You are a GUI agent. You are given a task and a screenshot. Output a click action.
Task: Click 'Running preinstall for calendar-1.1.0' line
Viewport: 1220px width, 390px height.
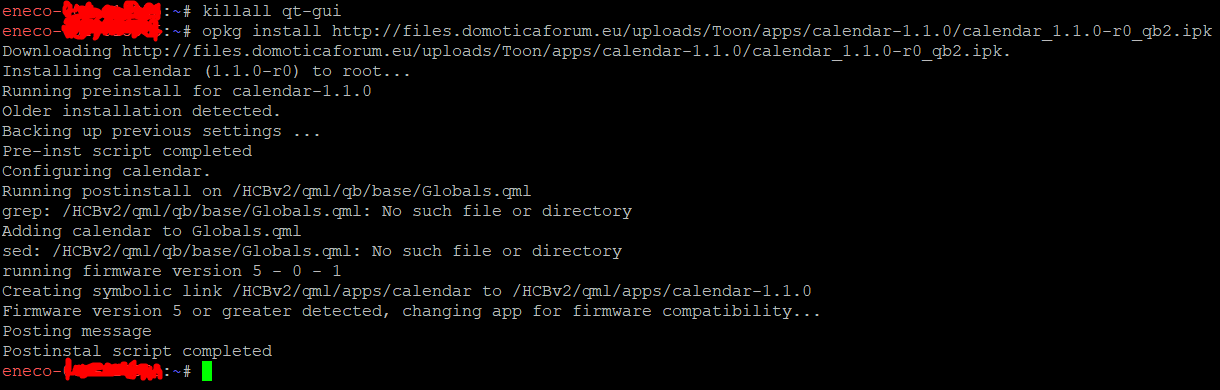186,91
